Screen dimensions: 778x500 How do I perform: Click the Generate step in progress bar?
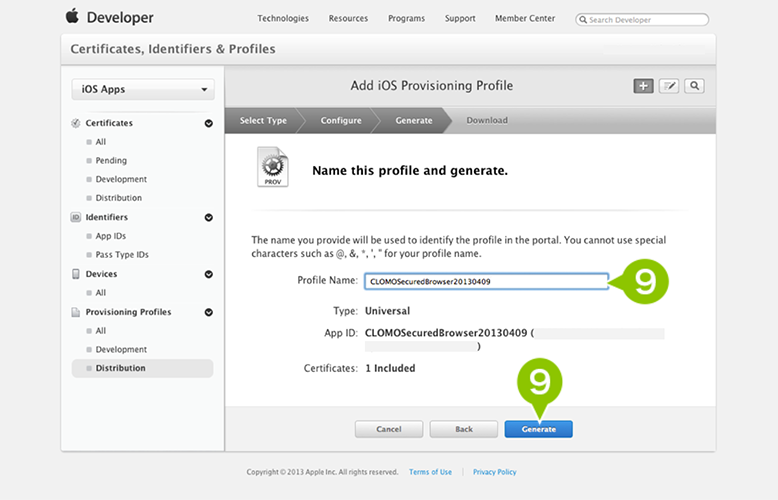click(x=414, y=121)
